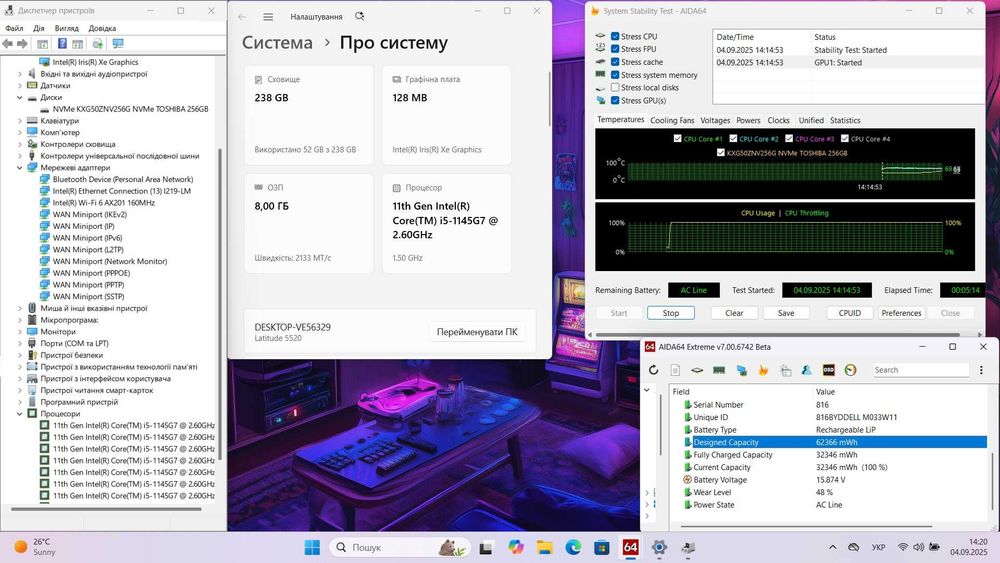This screenshot has height=563, width=1000.
Task: Click Перейменувати ПК button
Action: (477, 332)
